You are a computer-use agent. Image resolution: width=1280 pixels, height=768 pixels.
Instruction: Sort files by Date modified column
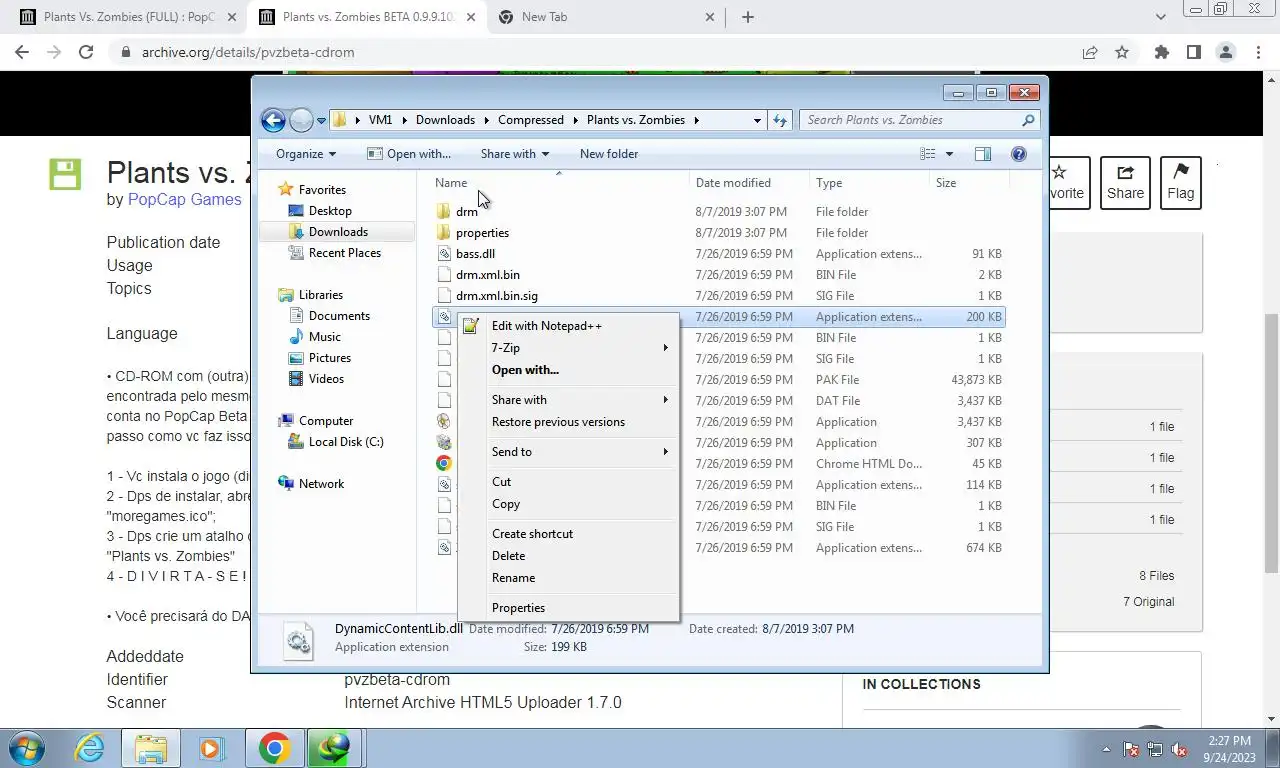tap(750, 183)
